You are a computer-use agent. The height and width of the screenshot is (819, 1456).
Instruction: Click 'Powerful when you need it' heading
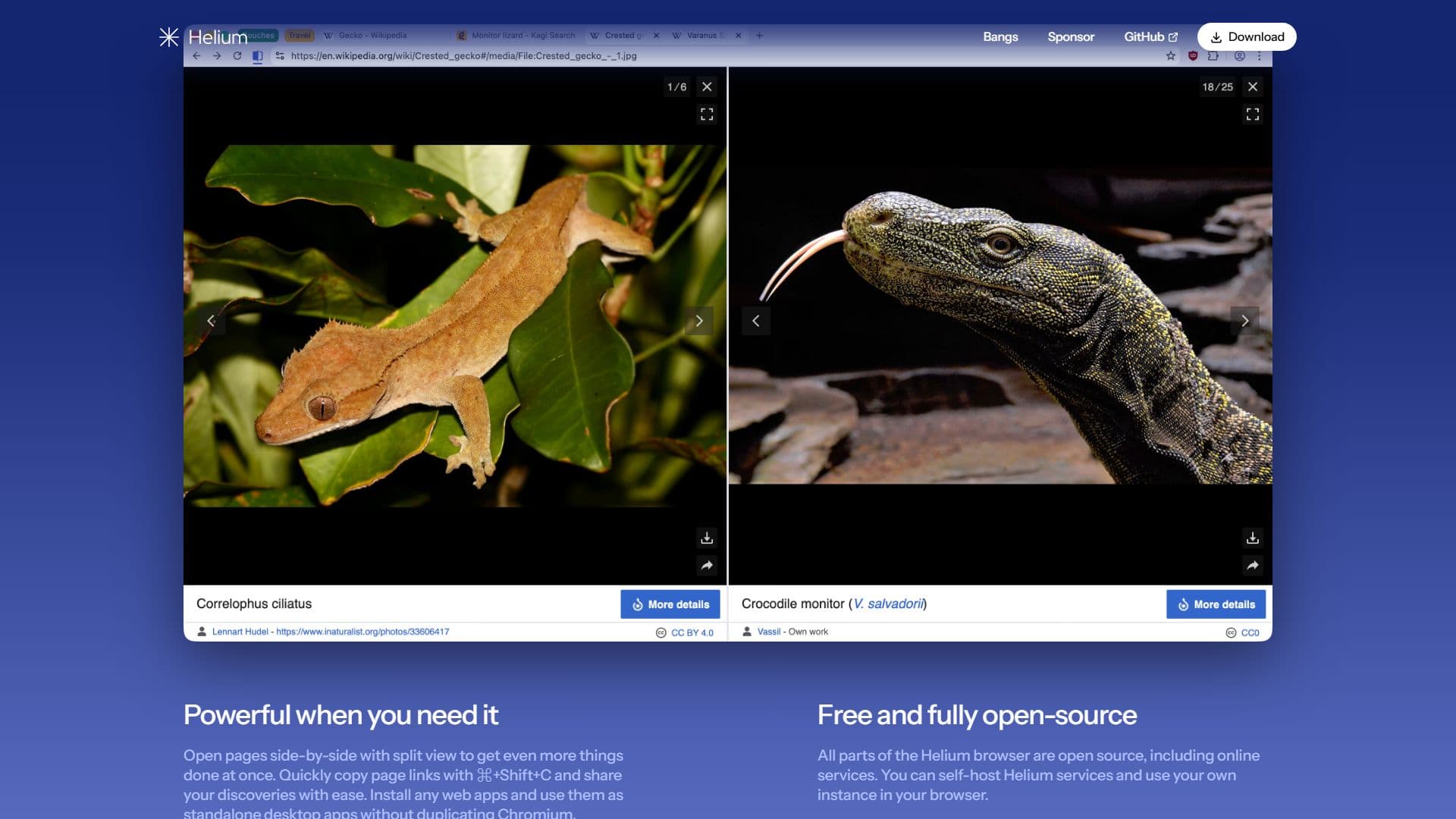[340, 715]
